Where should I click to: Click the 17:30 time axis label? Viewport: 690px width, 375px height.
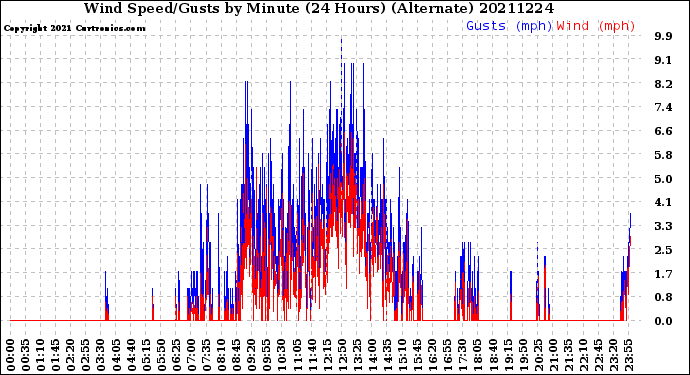pyautogui.click(x=462, y=355)
